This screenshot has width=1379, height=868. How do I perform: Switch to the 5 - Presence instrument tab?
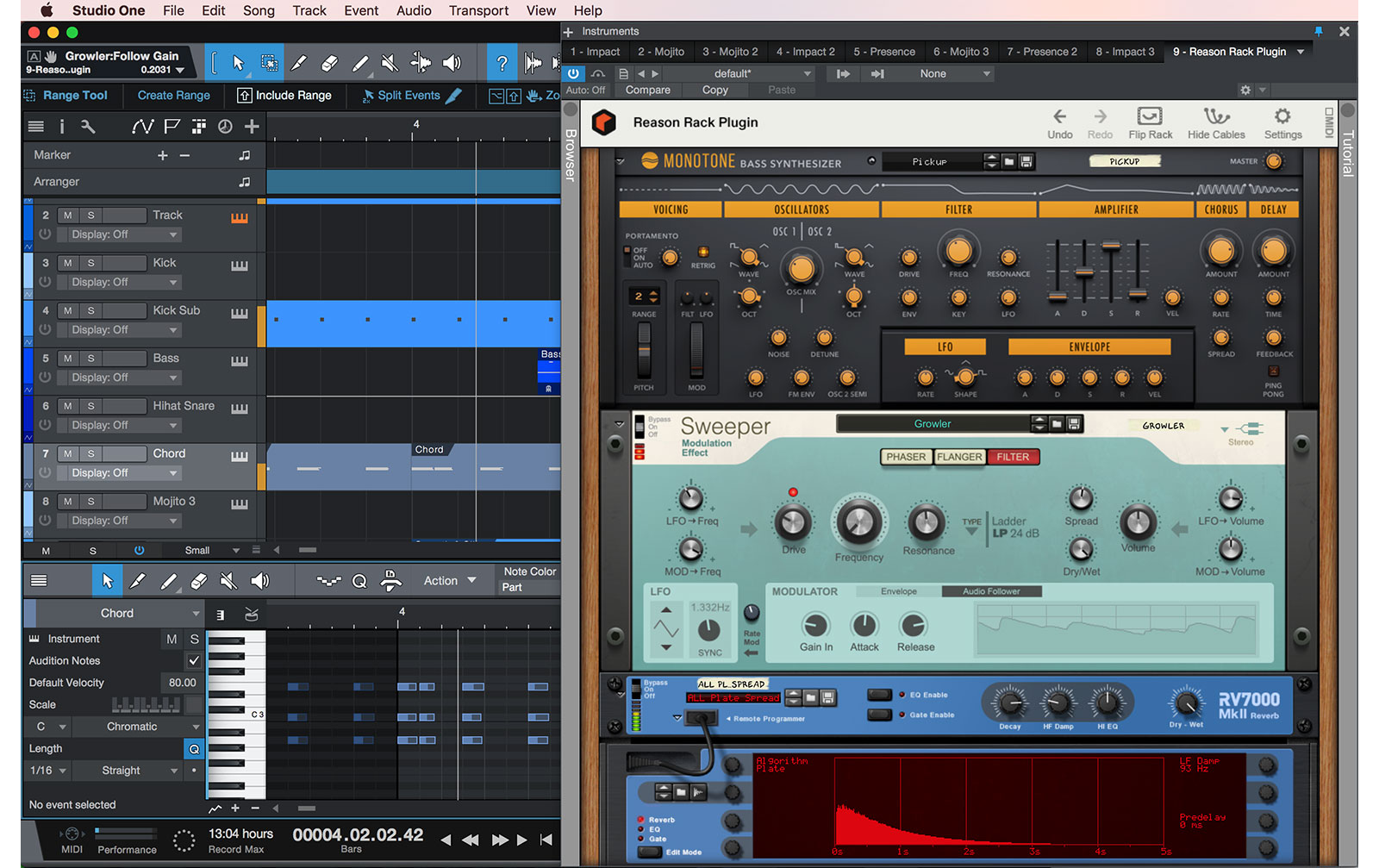point(884,52)
